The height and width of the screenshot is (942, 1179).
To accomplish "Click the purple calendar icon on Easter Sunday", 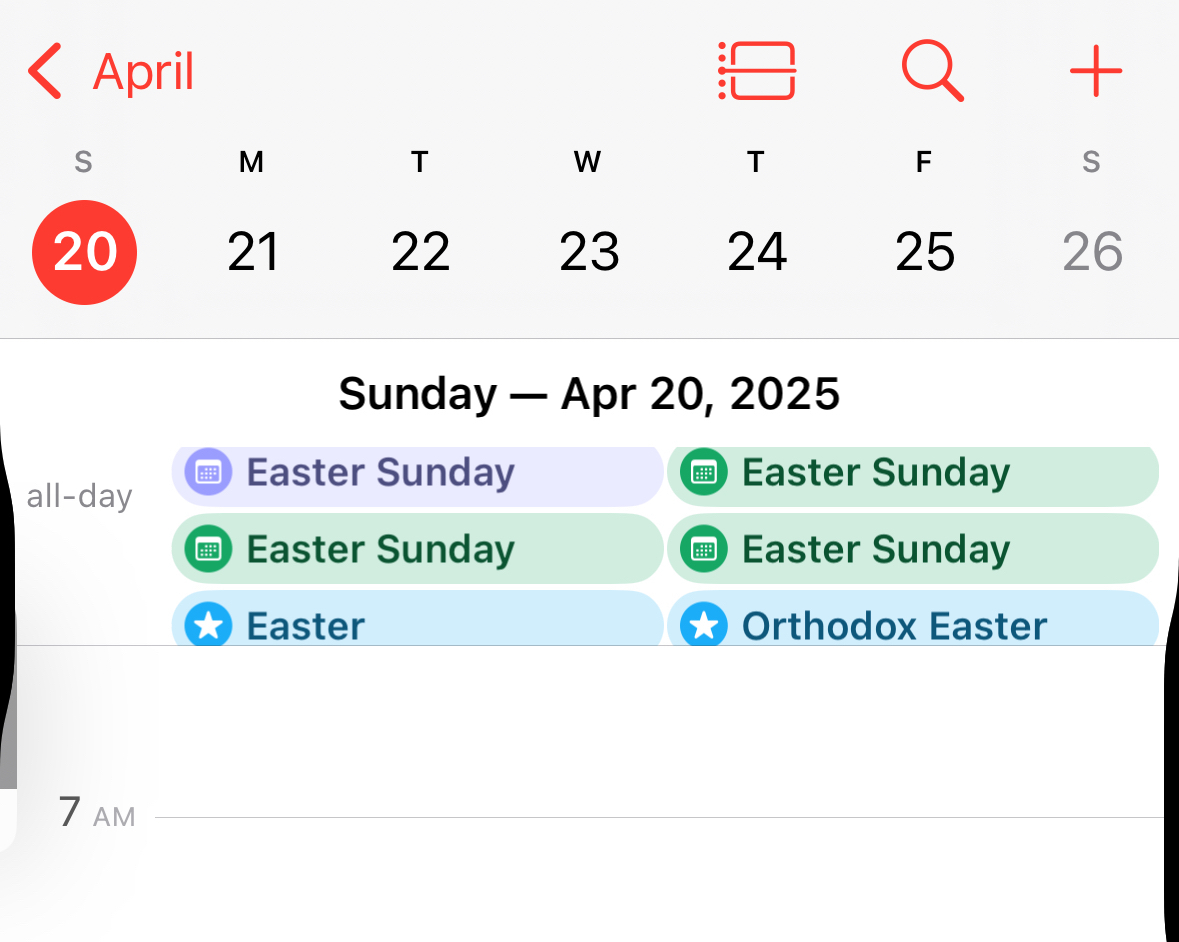I will click(208, 472).
